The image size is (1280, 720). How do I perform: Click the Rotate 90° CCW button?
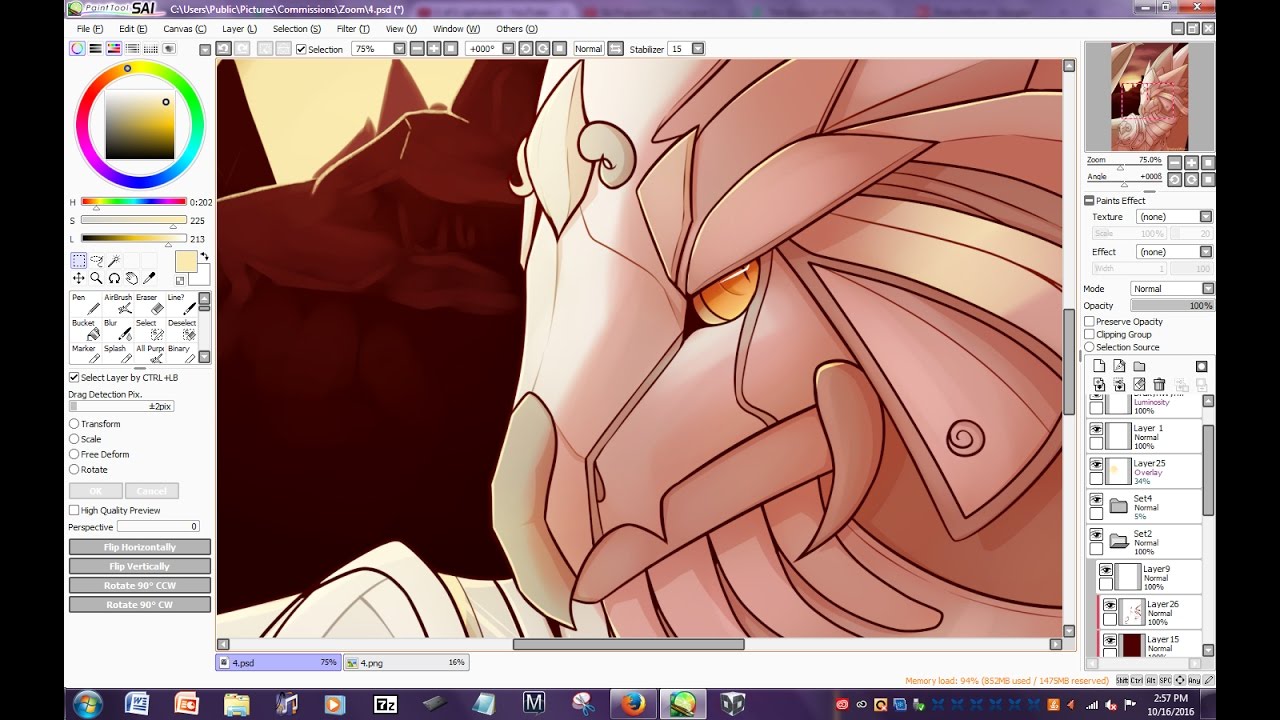click(140, 585)
